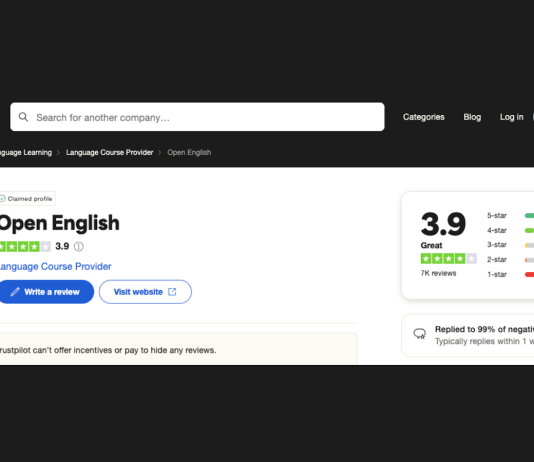Open the Categories menu
Viewport: 534px width, 462px height.
[x=424, y=117]
